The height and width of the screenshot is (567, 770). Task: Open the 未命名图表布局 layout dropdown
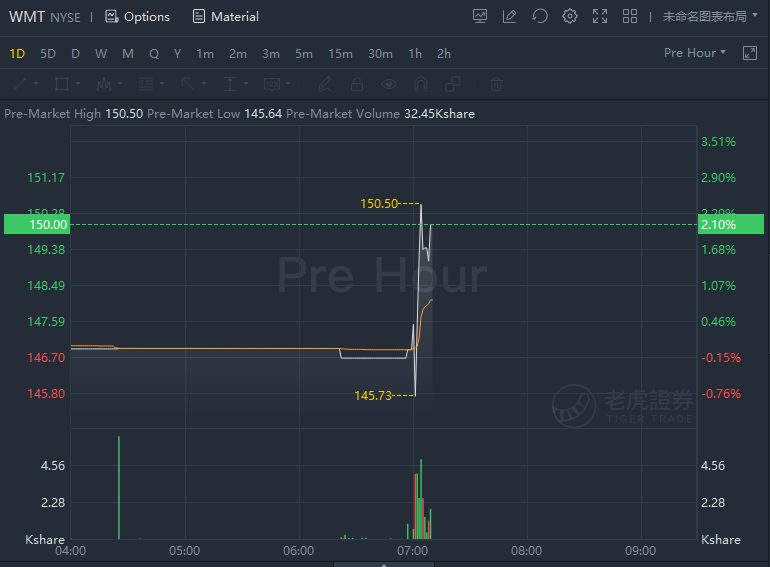tap(710, 16)
